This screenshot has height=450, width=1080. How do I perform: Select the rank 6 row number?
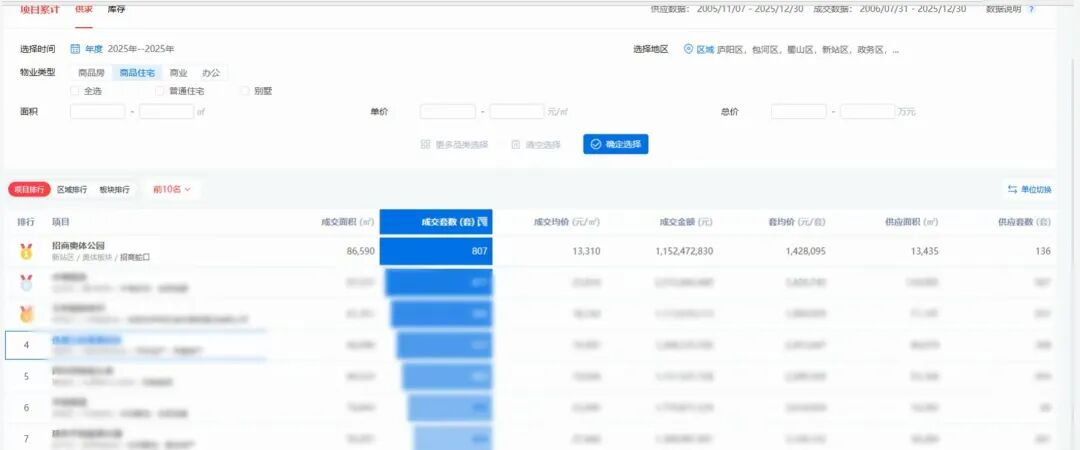click(x=26, y=407)
